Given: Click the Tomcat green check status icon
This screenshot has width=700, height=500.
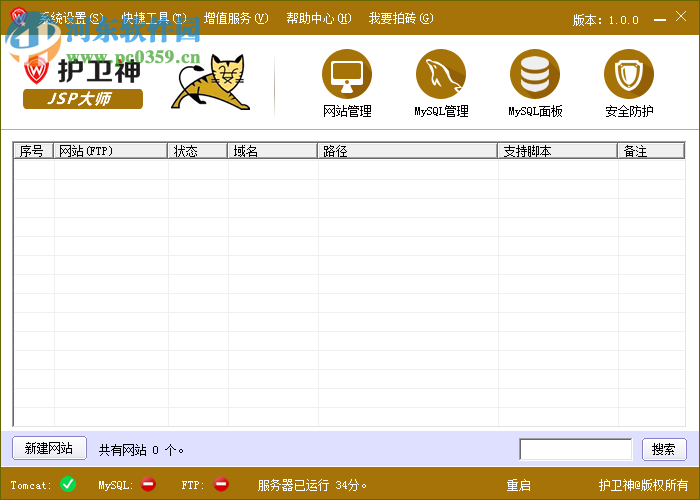Looking at the screenshot, I should point(68,484).
